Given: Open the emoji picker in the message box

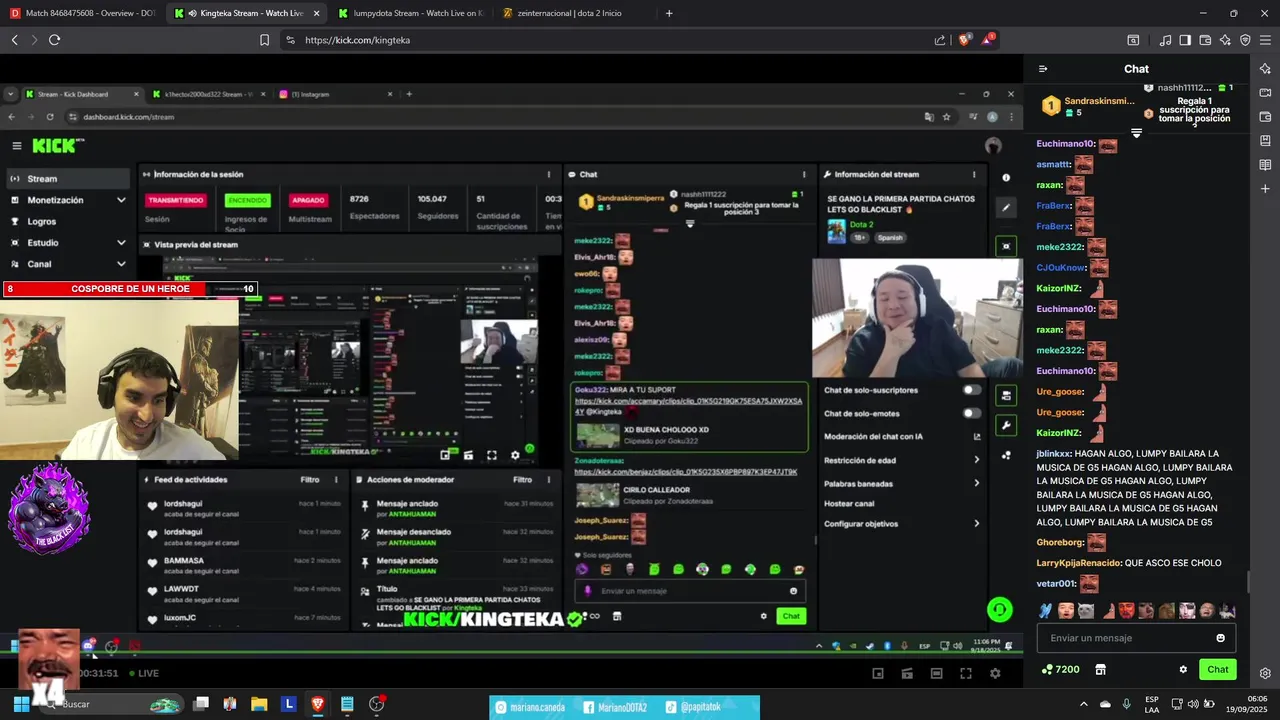Looking at the screenshot, I should pos(1220,638).
